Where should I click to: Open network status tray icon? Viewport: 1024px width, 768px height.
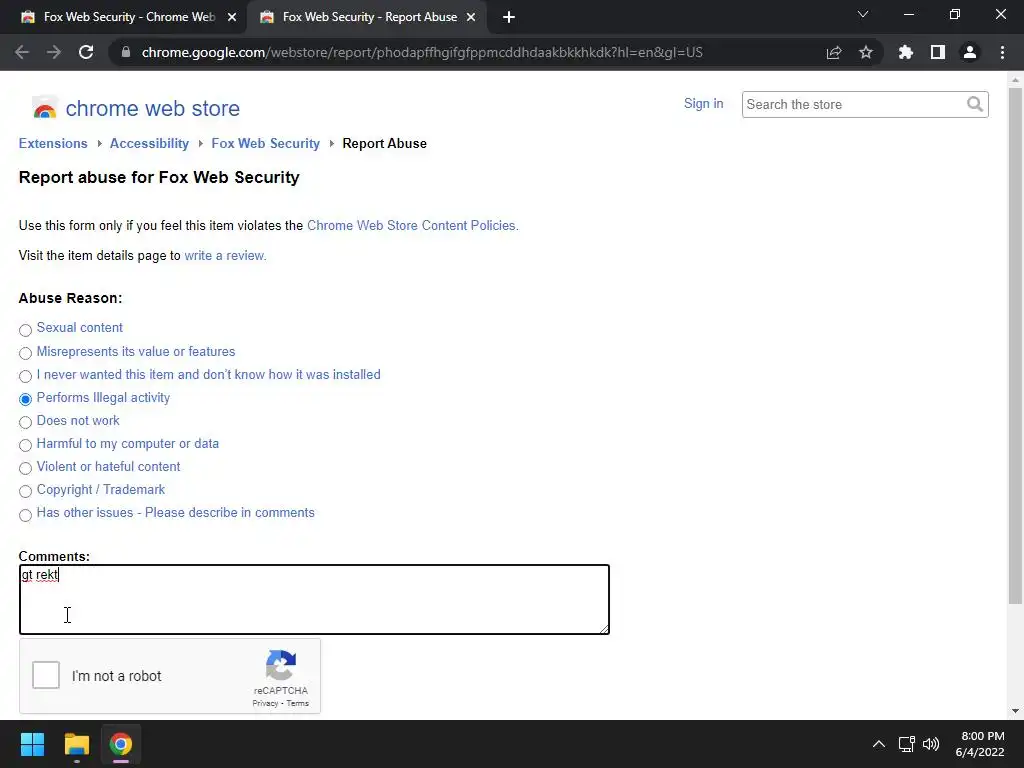tap(906, 744)
